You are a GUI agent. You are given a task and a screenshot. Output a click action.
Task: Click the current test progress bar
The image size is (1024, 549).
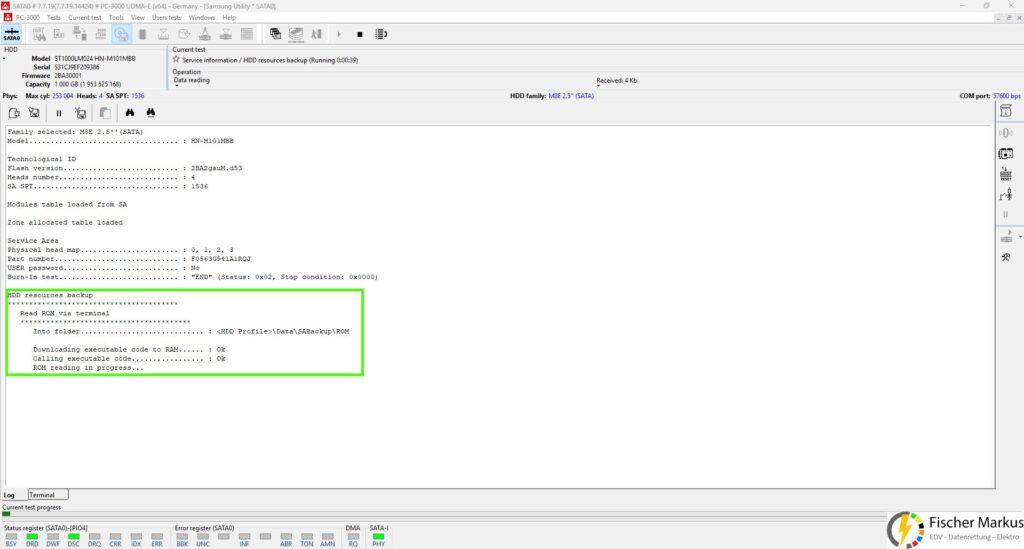[x=444, y=514]
